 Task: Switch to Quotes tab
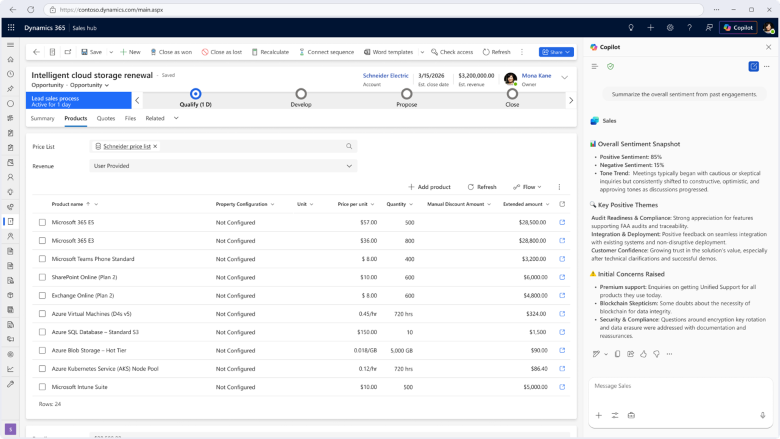click(105, 118)
